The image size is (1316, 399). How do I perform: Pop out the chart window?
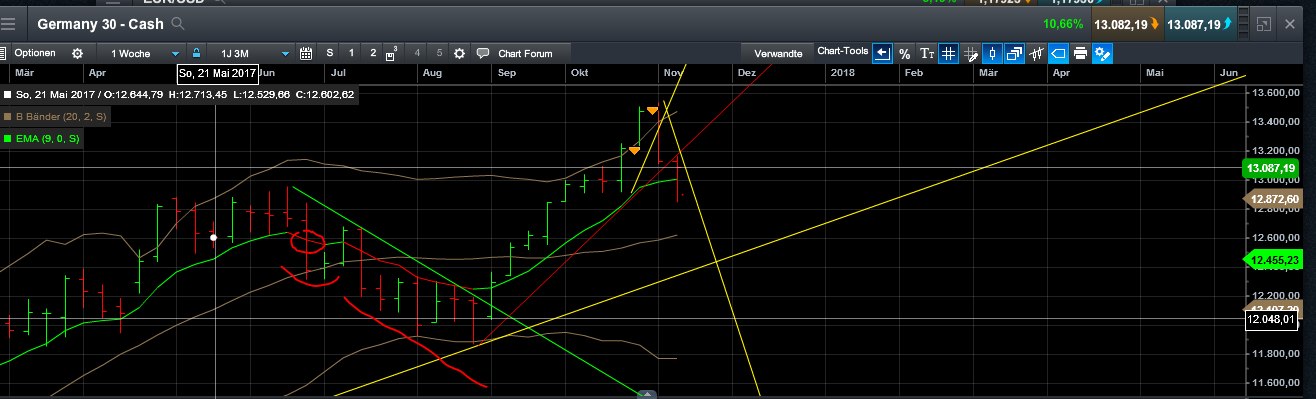pos(1263,23)
